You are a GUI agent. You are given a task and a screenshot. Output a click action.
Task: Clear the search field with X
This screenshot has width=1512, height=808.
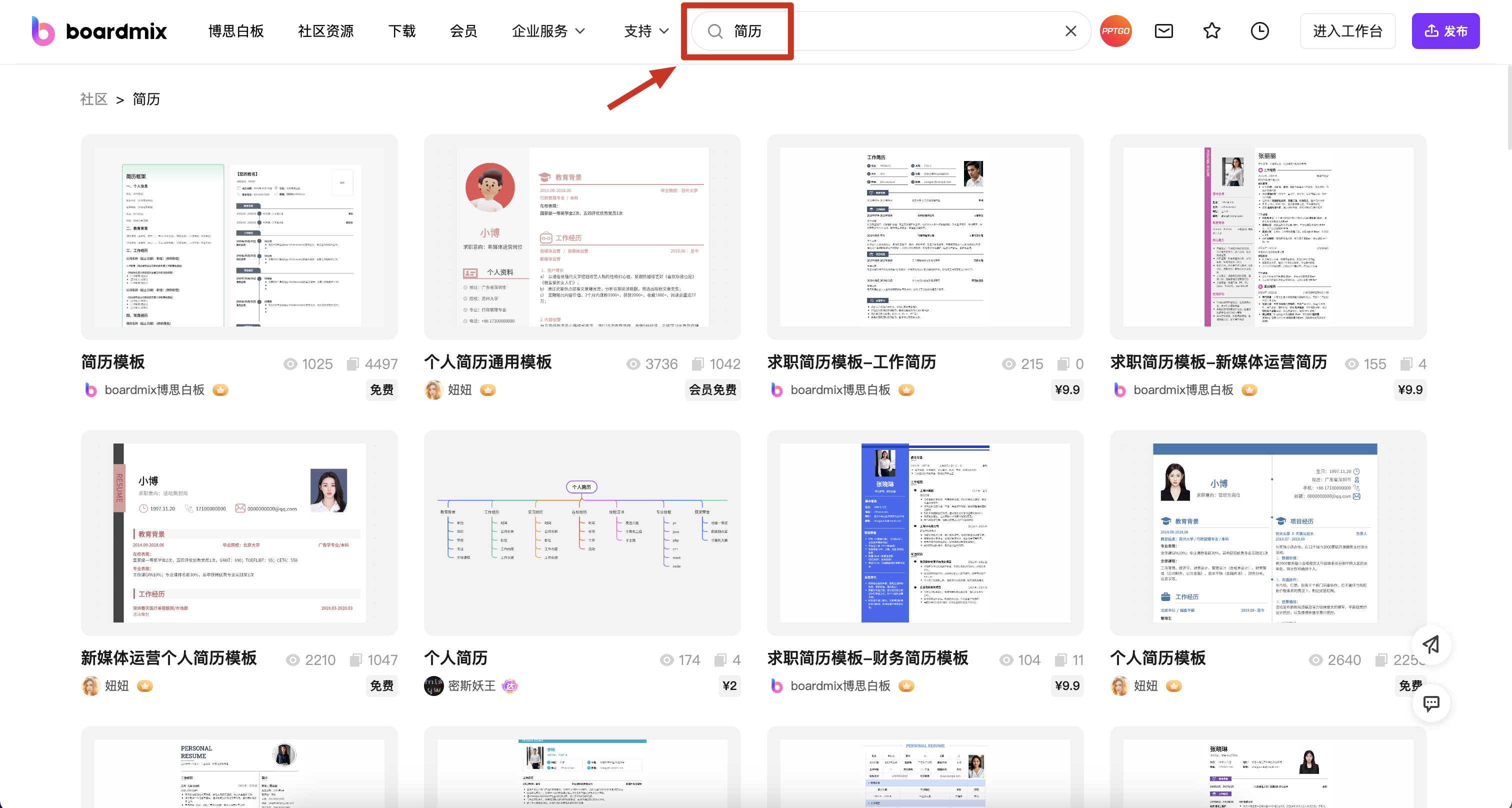click(1070, 31)
